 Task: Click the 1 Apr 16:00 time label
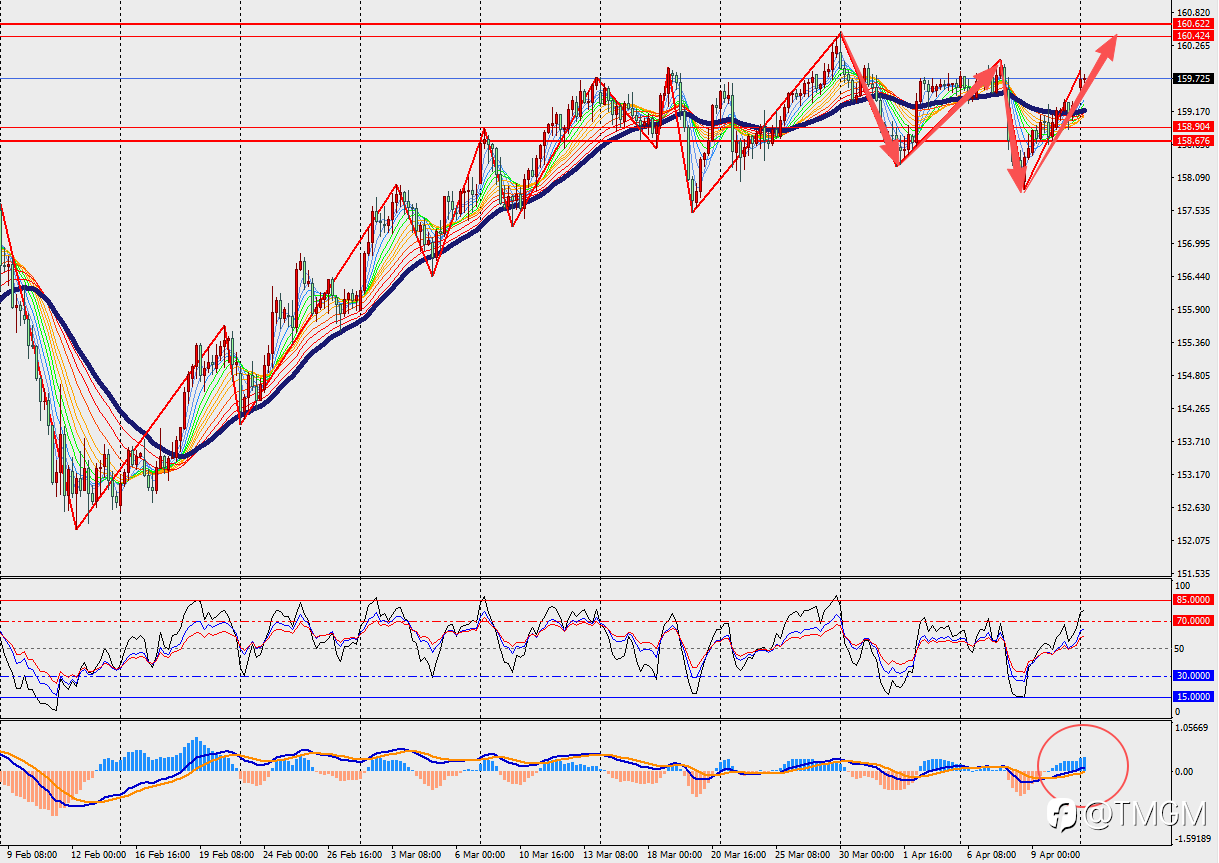929,856
